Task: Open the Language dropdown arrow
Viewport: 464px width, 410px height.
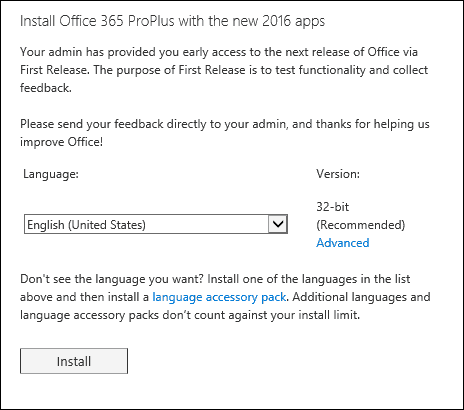Action: [x=278, y=224]
